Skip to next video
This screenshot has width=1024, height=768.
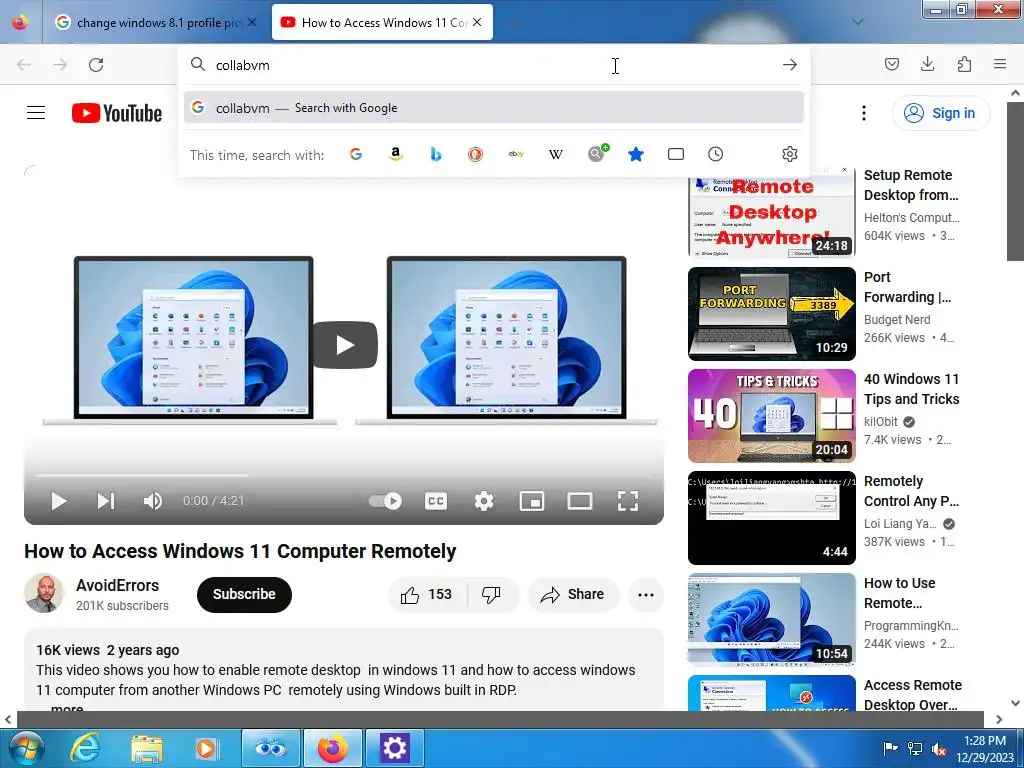(x=106, y=501)
